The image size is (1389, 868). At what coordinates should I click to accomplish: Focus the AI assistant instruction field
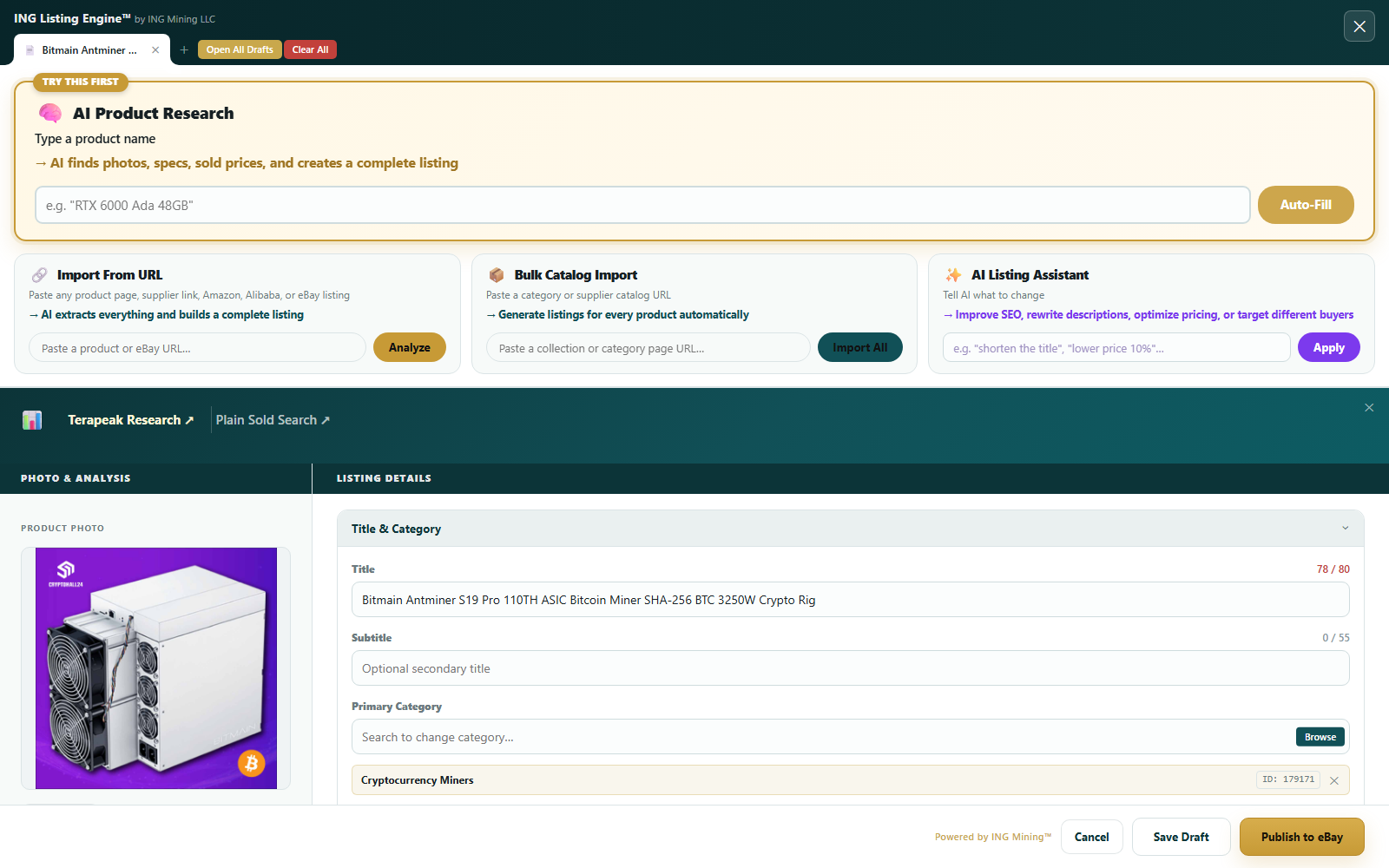click(1116, 348)
